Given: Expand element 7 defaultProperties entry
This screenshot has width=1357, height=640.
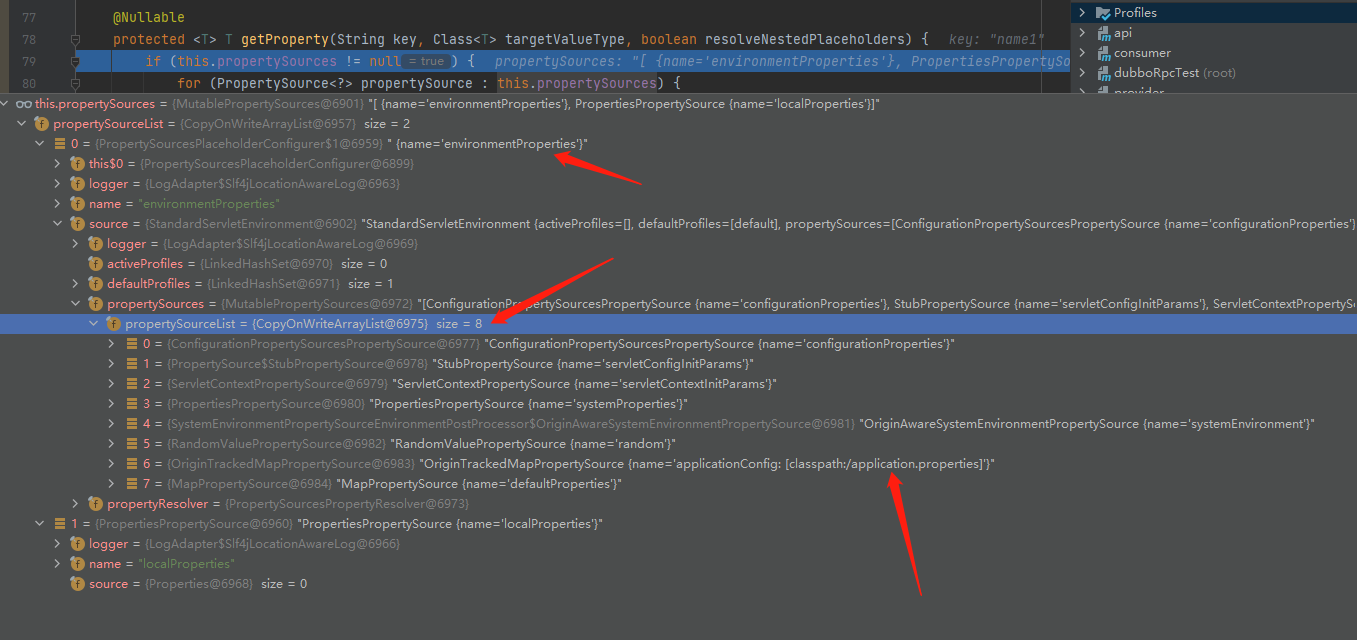Looking at the screenshot, I should tap(113, 484).
